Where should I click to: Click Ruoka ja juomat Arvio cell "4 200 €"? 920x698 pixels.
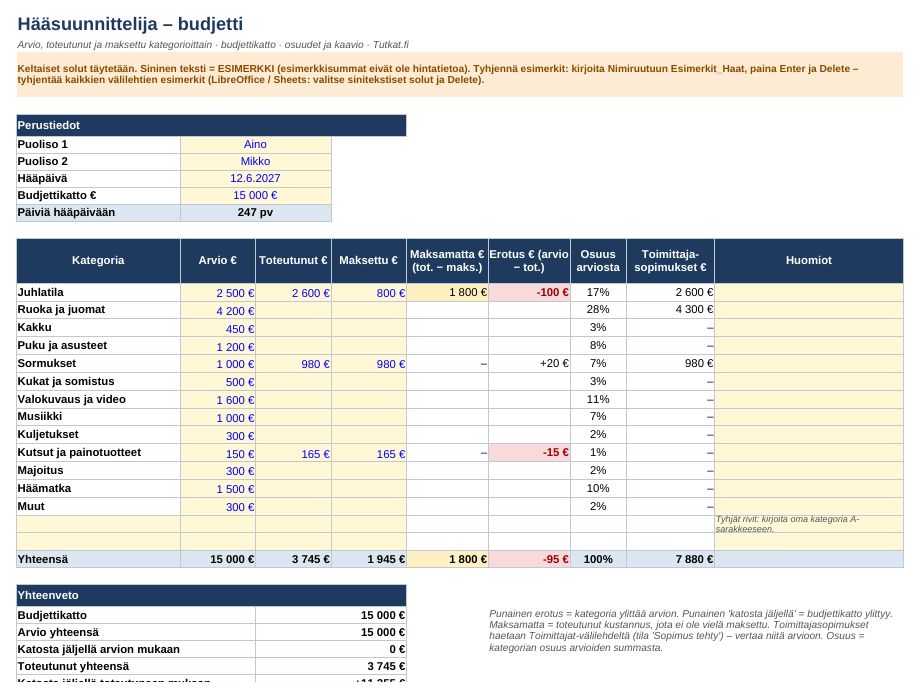(218, 310)
